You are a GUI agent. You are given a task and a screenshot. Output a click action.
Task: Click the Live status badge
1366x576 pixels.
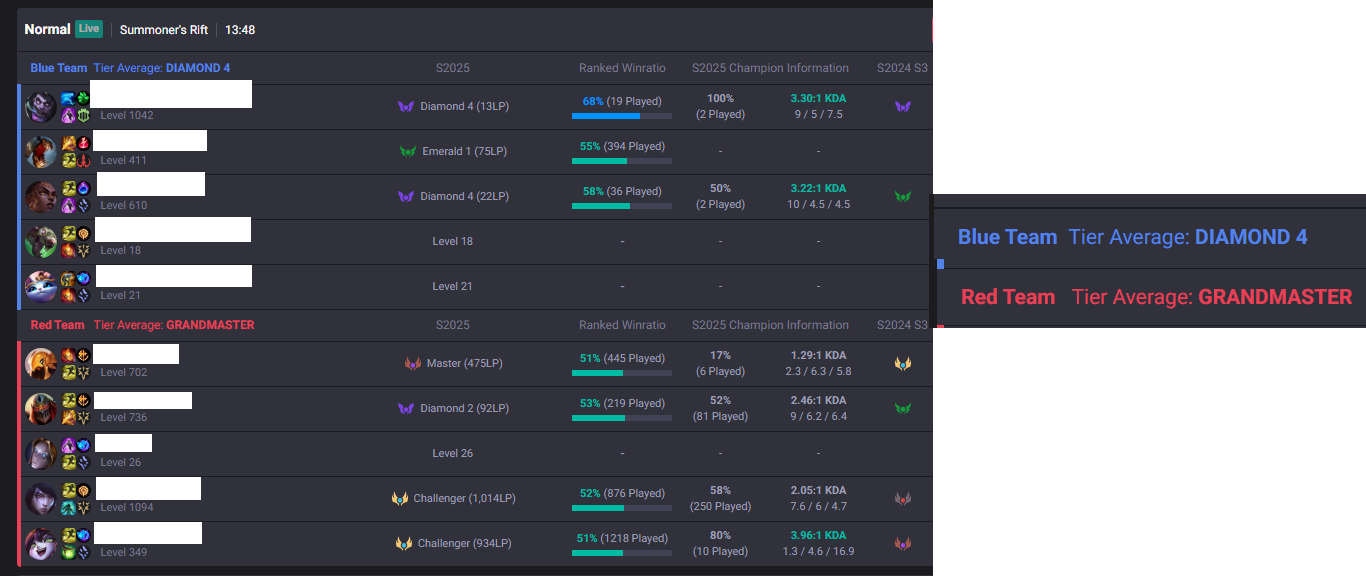point(89,29)
